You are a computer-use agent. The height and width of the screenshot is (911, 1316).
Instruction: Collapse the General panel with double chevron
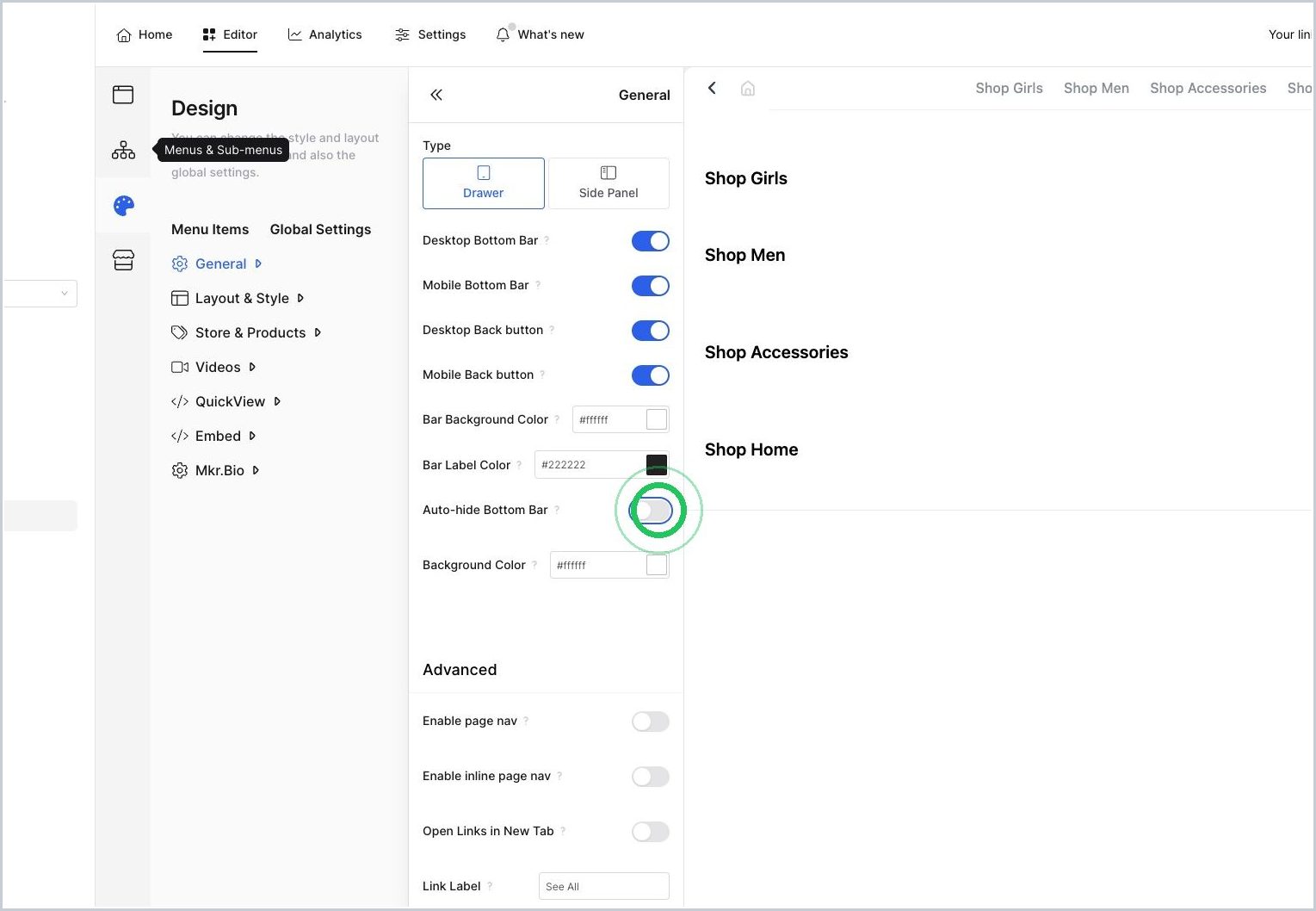click(x=436, y=95)
